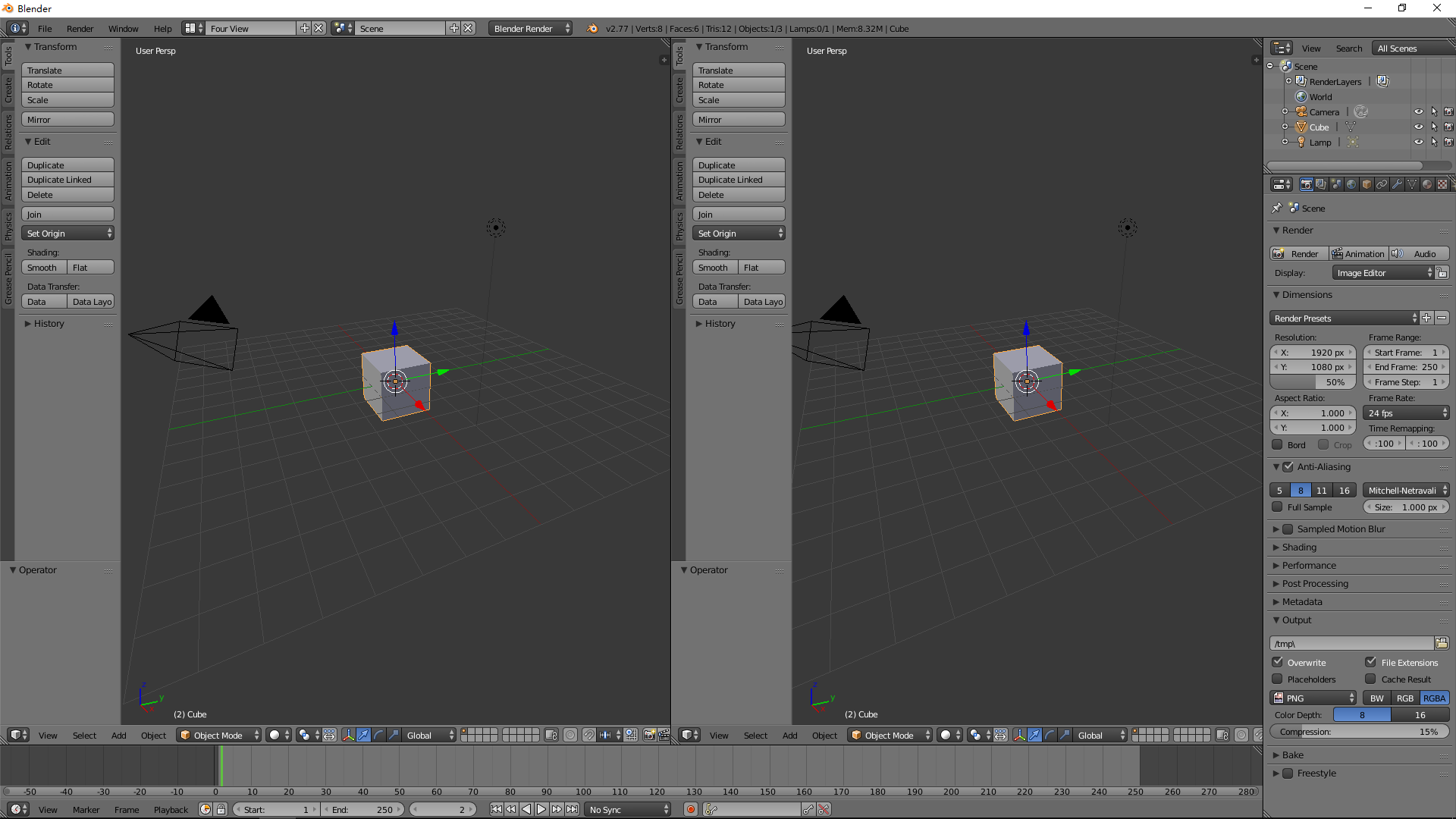Toggle the Overwrite checkbox in Output
This screenshot has height=819, width=1456.
(1279, 661)
